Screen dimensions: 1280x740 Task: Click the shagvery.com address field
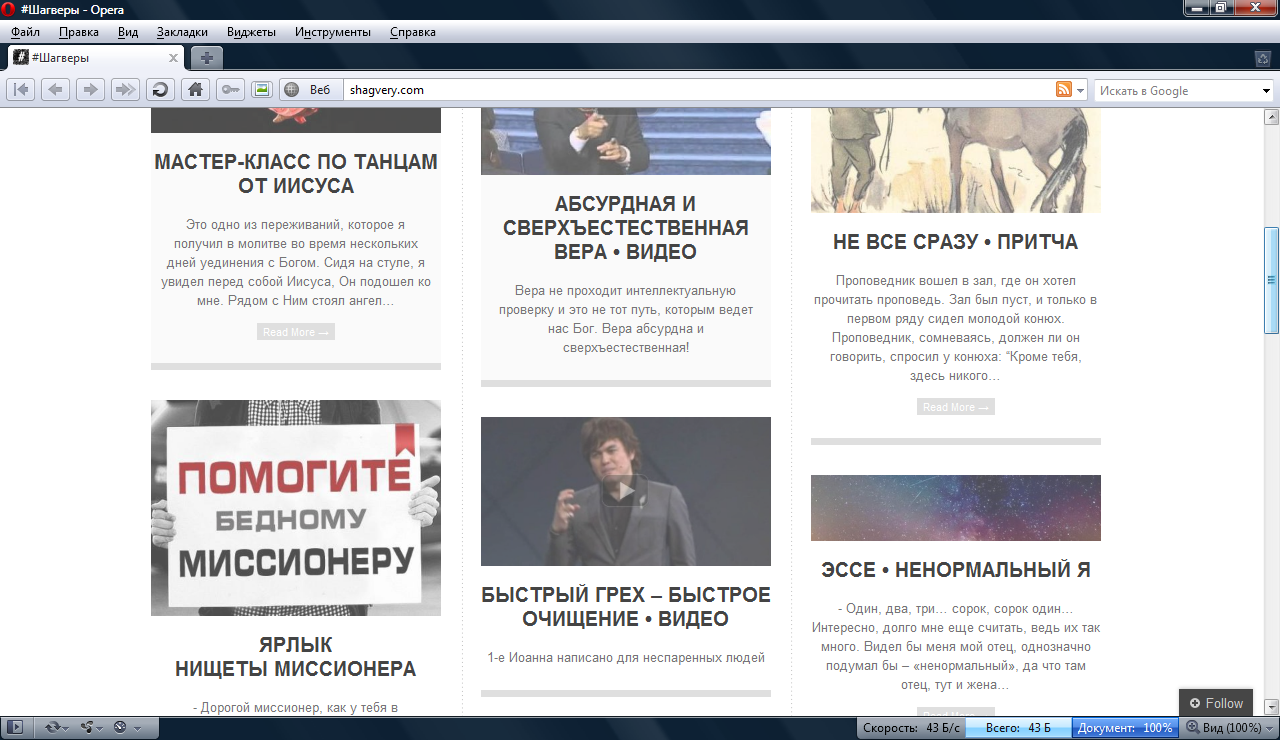tap(690, 90)
